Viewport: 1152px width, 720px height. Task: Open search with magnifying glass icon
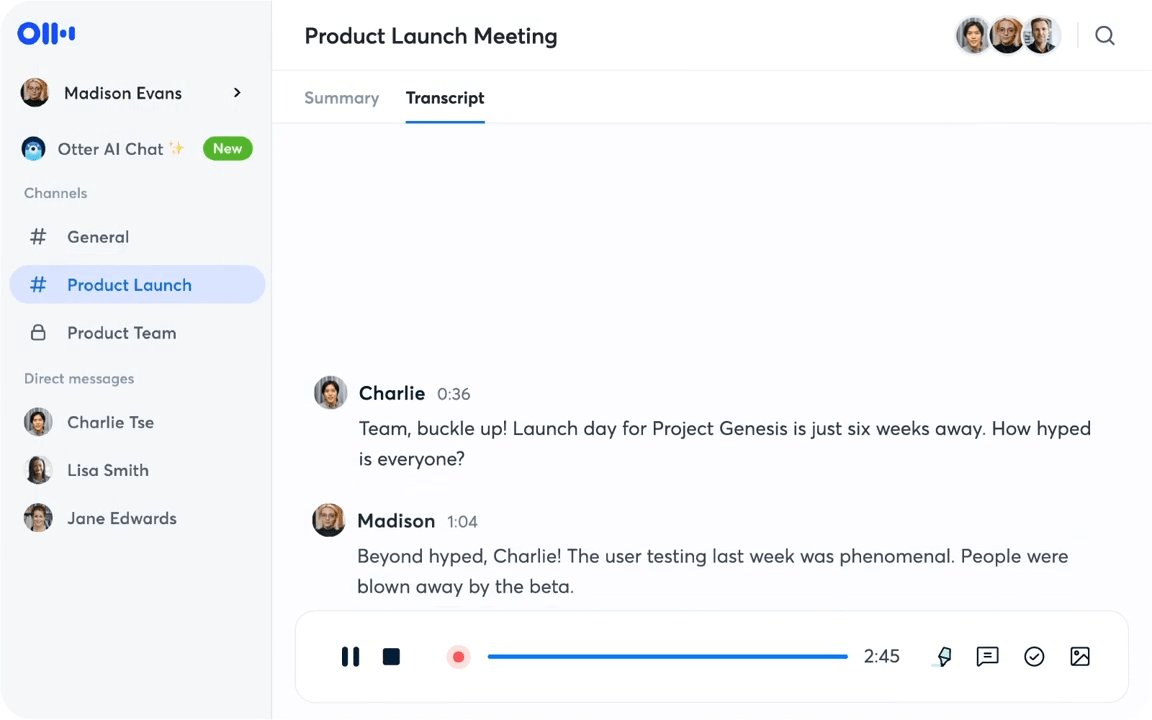[x=1104, y=36]
